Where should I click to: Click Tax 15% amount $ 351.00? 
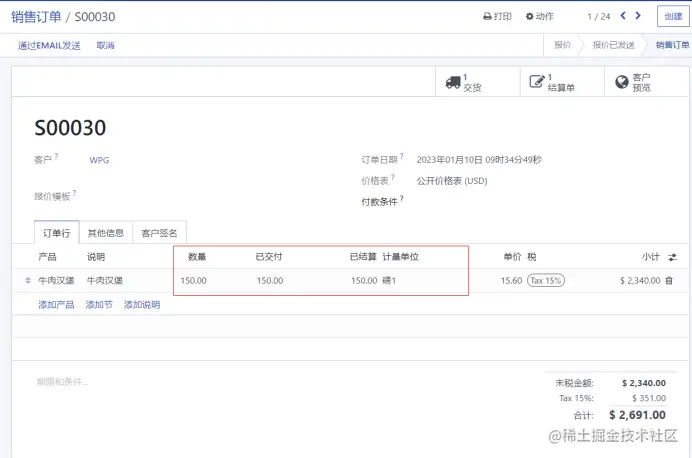pyautogui.click(x=649, y=398)
